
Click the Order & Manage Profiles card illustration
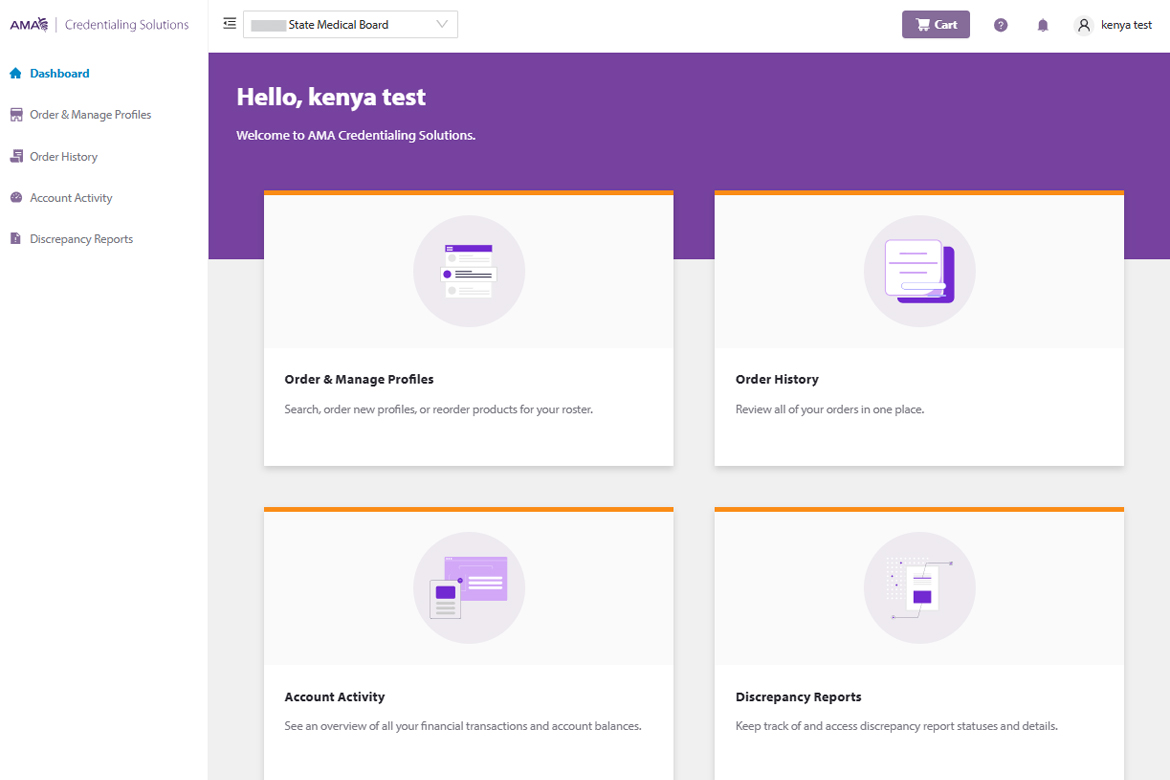tap(469, 271)
